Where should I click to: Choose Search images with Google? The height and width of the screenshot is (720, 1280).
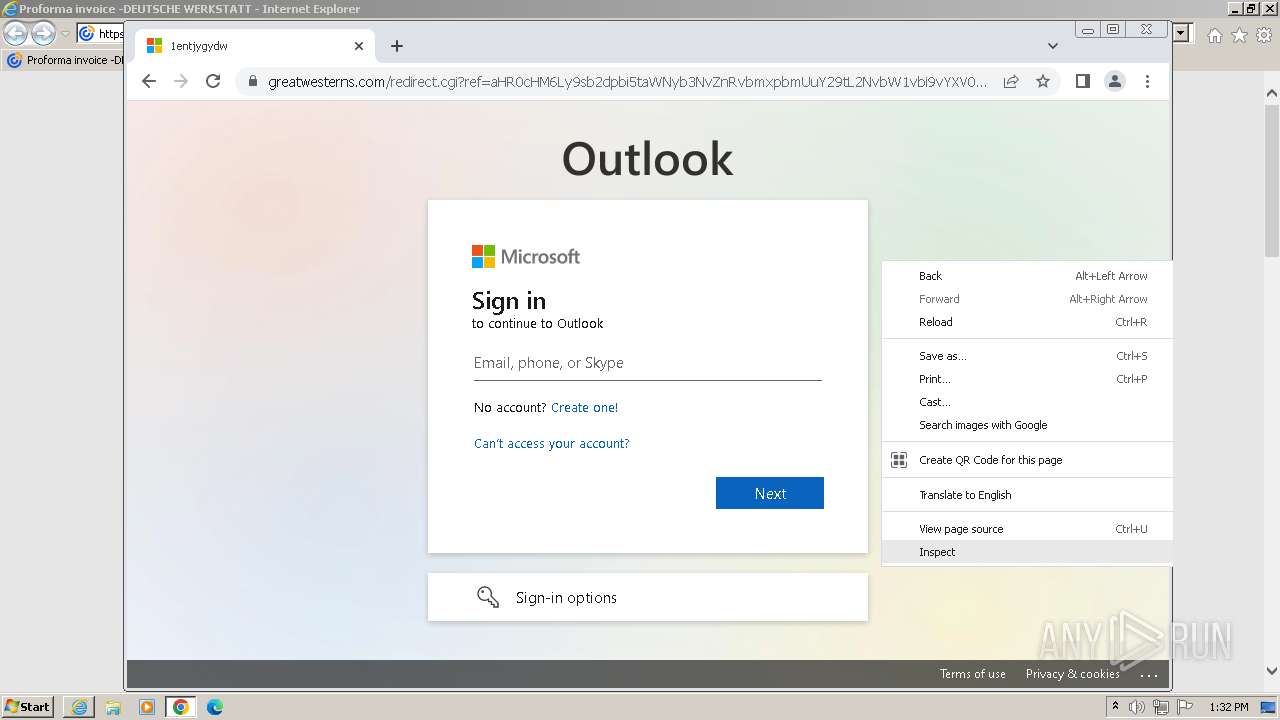(x=1027, y=425)
